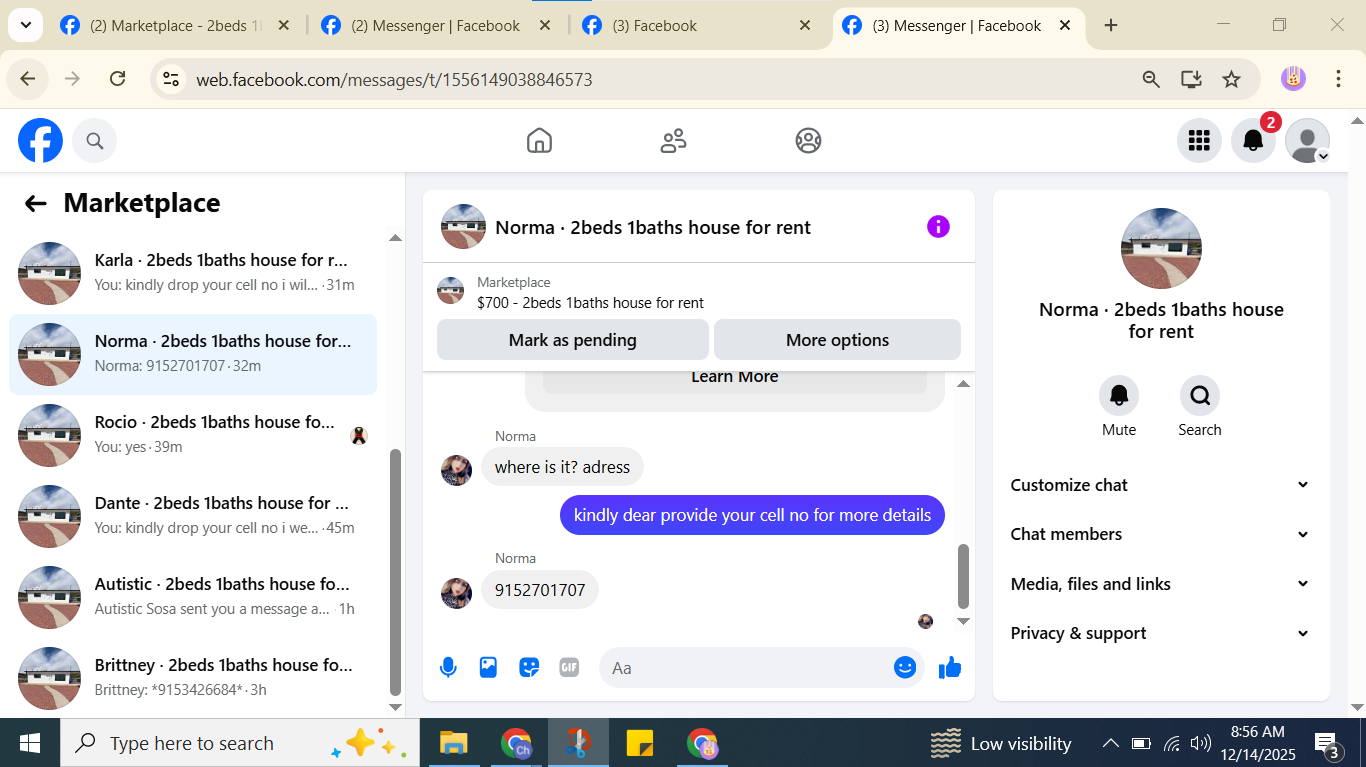Screen dimensions: 1366x767
Task: View site information icon in address bar
Action: click(x=171, y=79)
